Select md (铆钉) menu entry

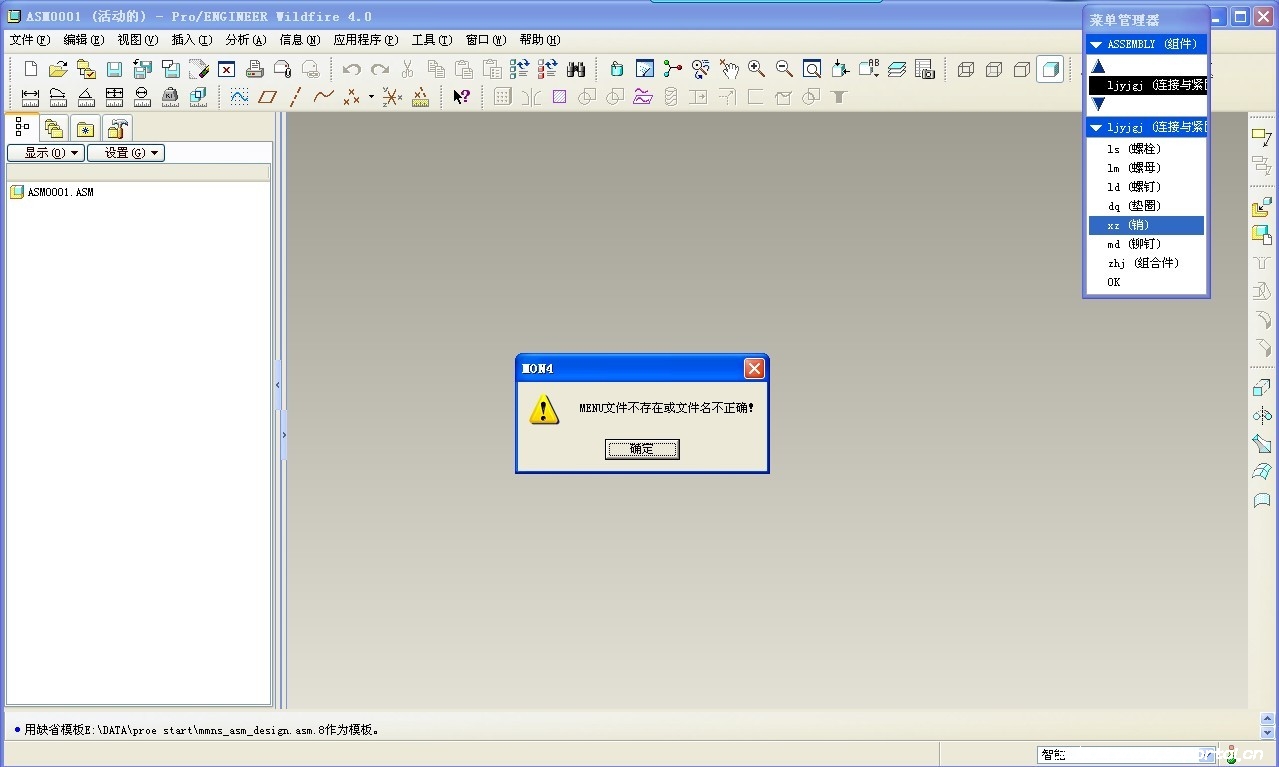tap(1146, 244)
